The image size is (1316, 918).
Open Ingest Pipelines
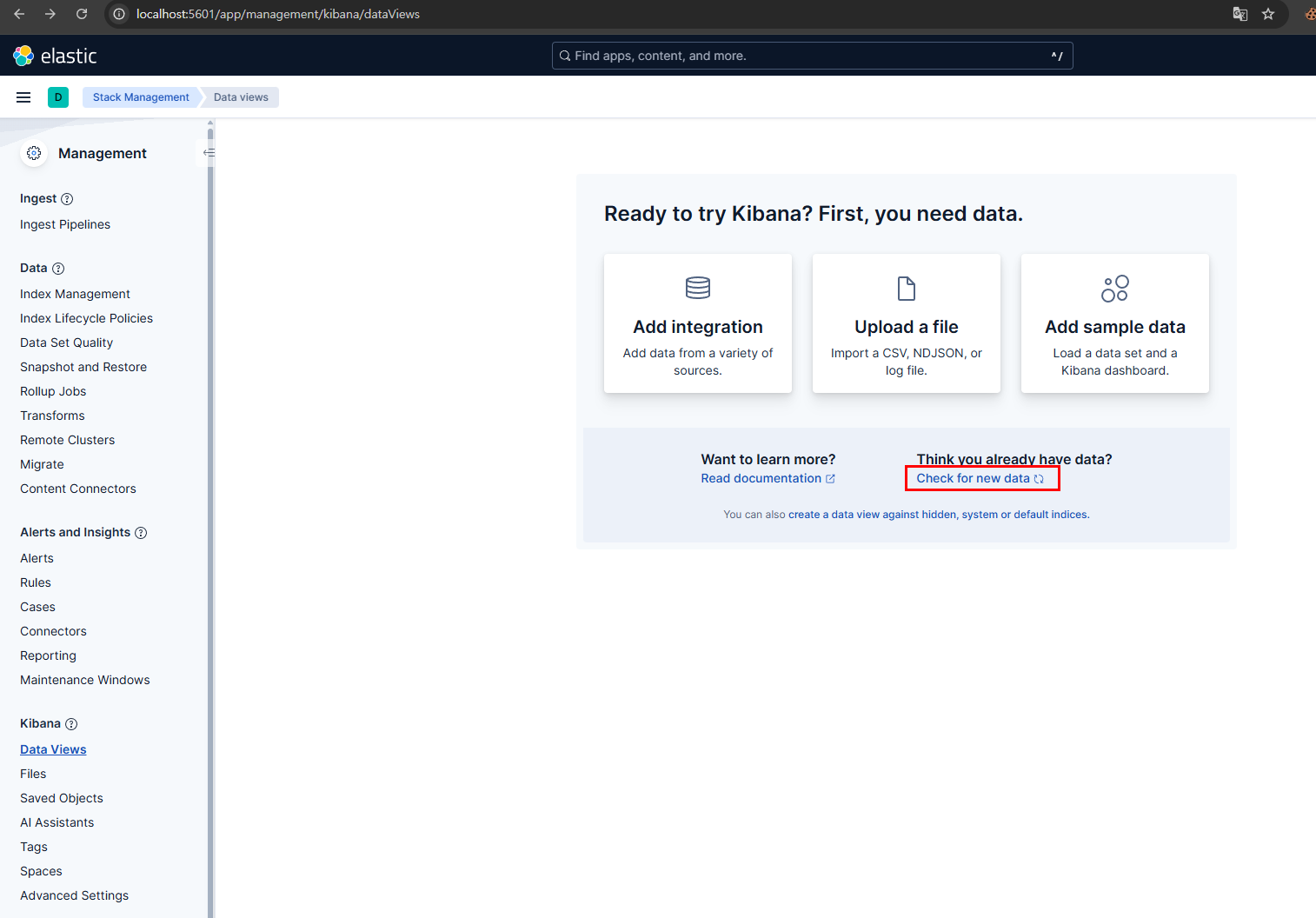tap(65, 224)
